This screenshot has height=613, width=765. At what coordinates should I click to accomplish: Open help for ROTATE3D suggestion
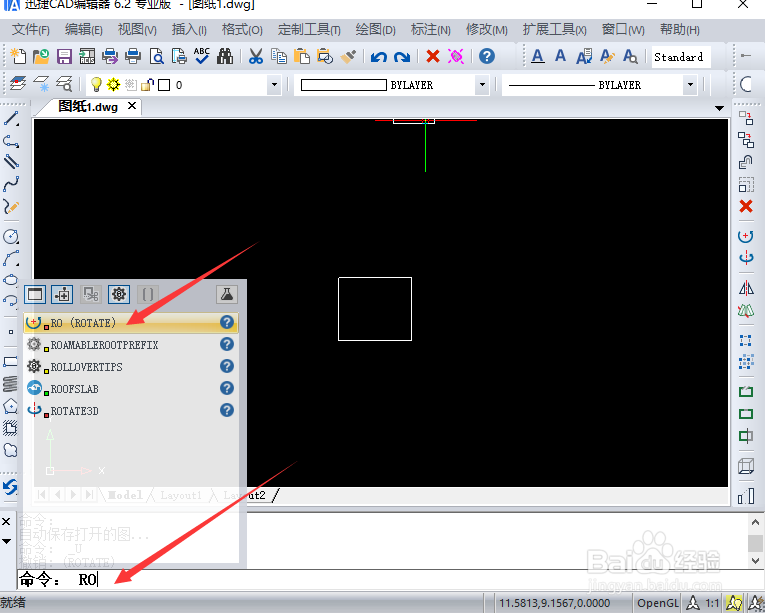[227, 410]
